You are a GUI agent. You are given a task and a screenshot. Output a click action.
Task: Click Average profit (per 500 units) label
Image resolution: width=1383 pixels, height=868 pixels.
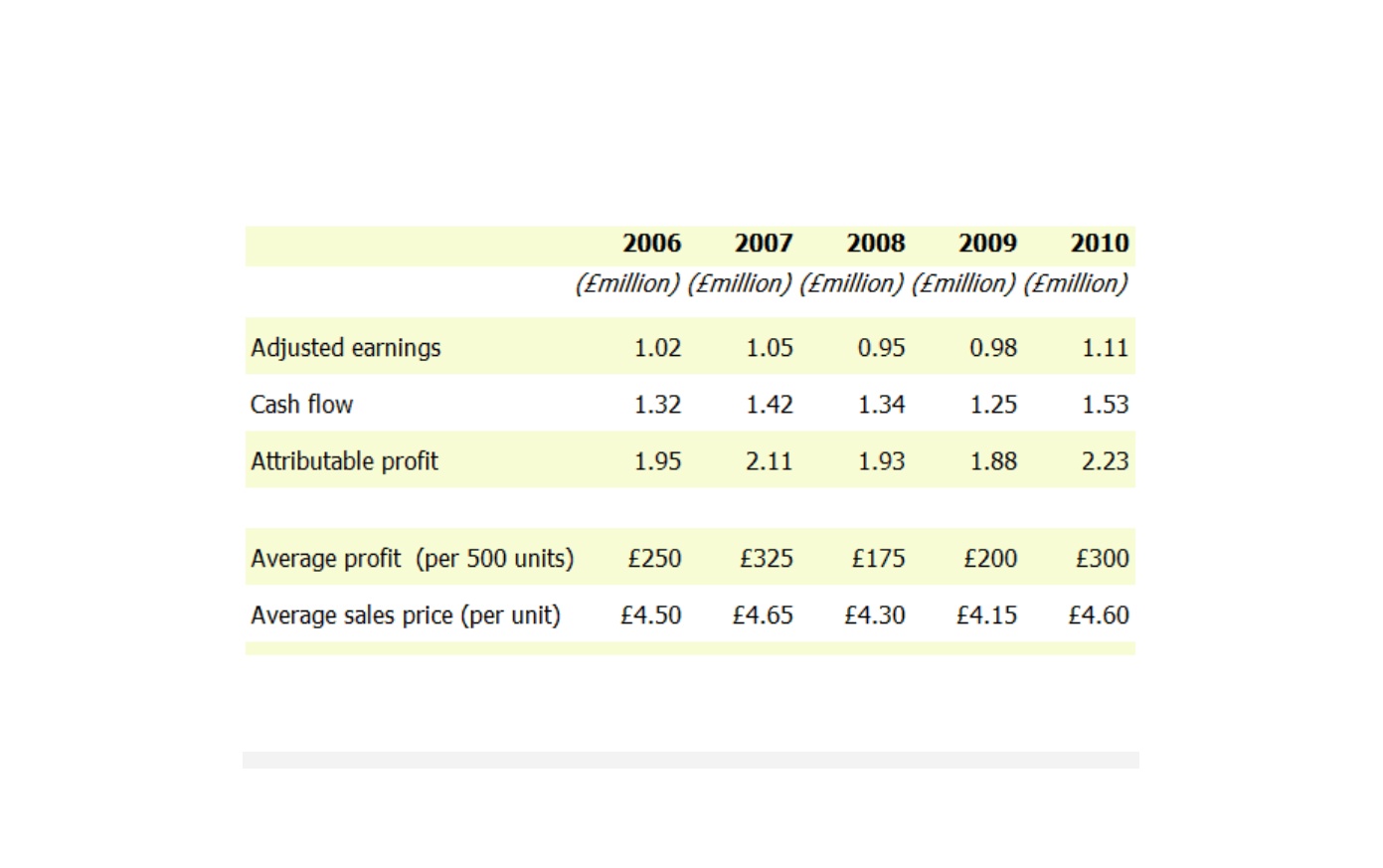[412, 559]
